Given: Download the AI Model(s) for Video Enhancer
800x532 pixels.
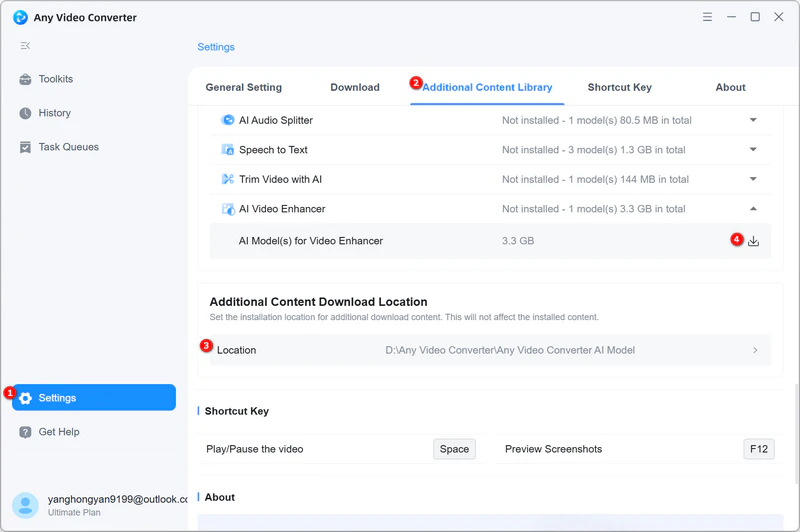Looking at the screenshot, I should (x=753, y=241).
